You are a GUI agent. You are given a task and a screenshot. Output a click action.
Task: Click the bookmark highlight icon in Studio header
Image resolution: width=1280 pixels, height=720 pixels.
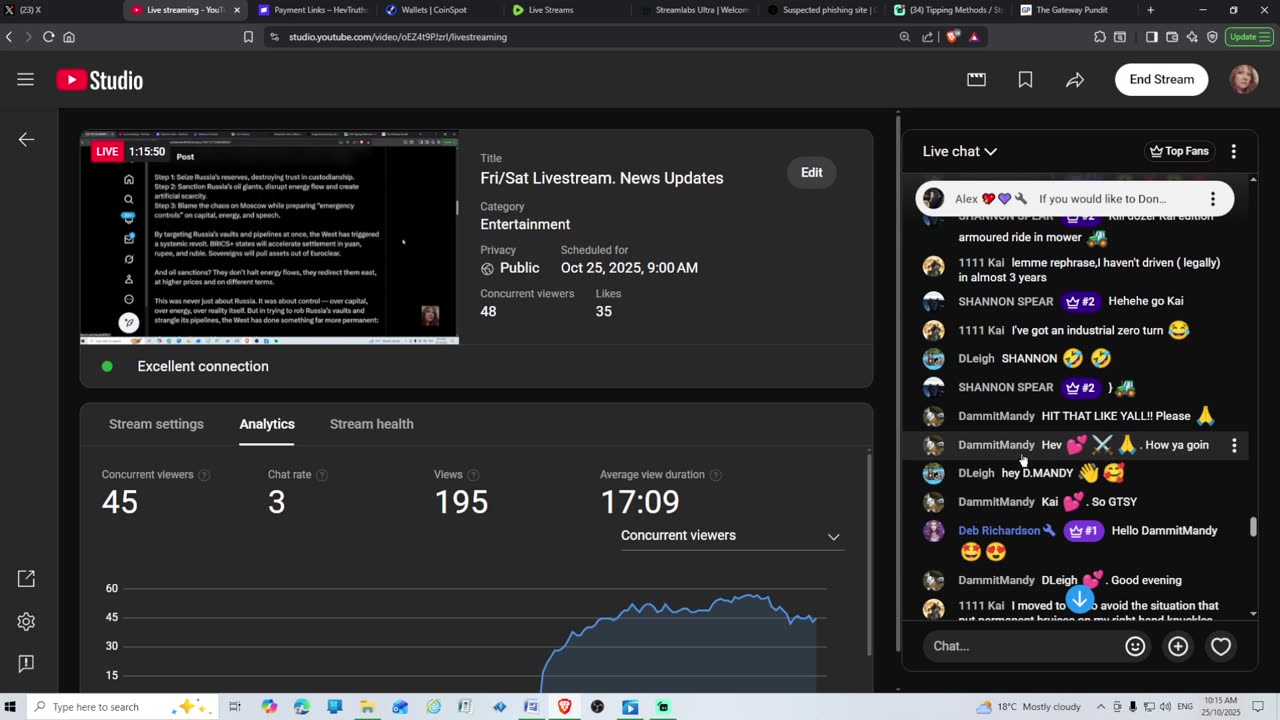[x=1025, y=80]
